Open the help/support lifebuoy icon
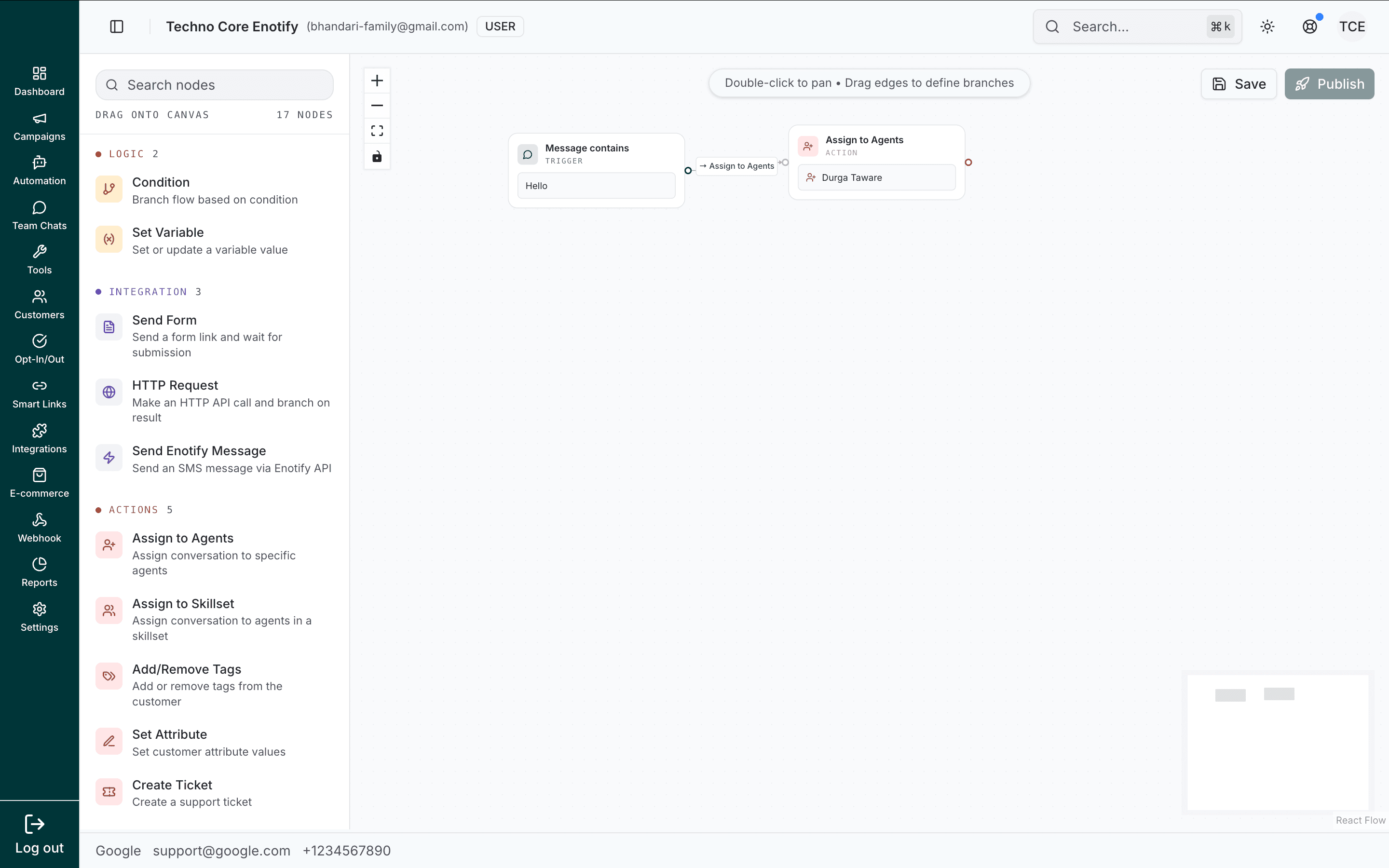1389x868 pixels. [1310, 27]
